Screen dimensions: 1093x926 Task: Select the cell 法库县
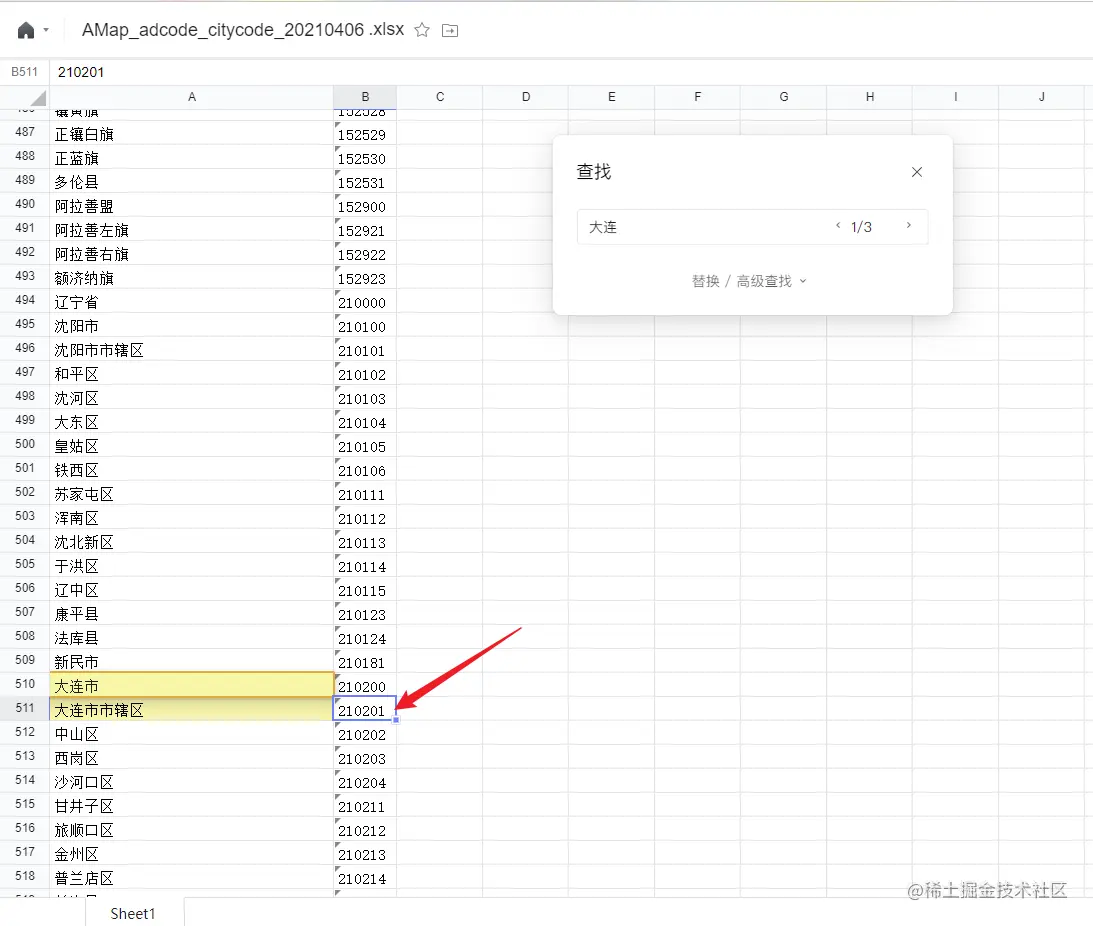click(x=192, y=638)
